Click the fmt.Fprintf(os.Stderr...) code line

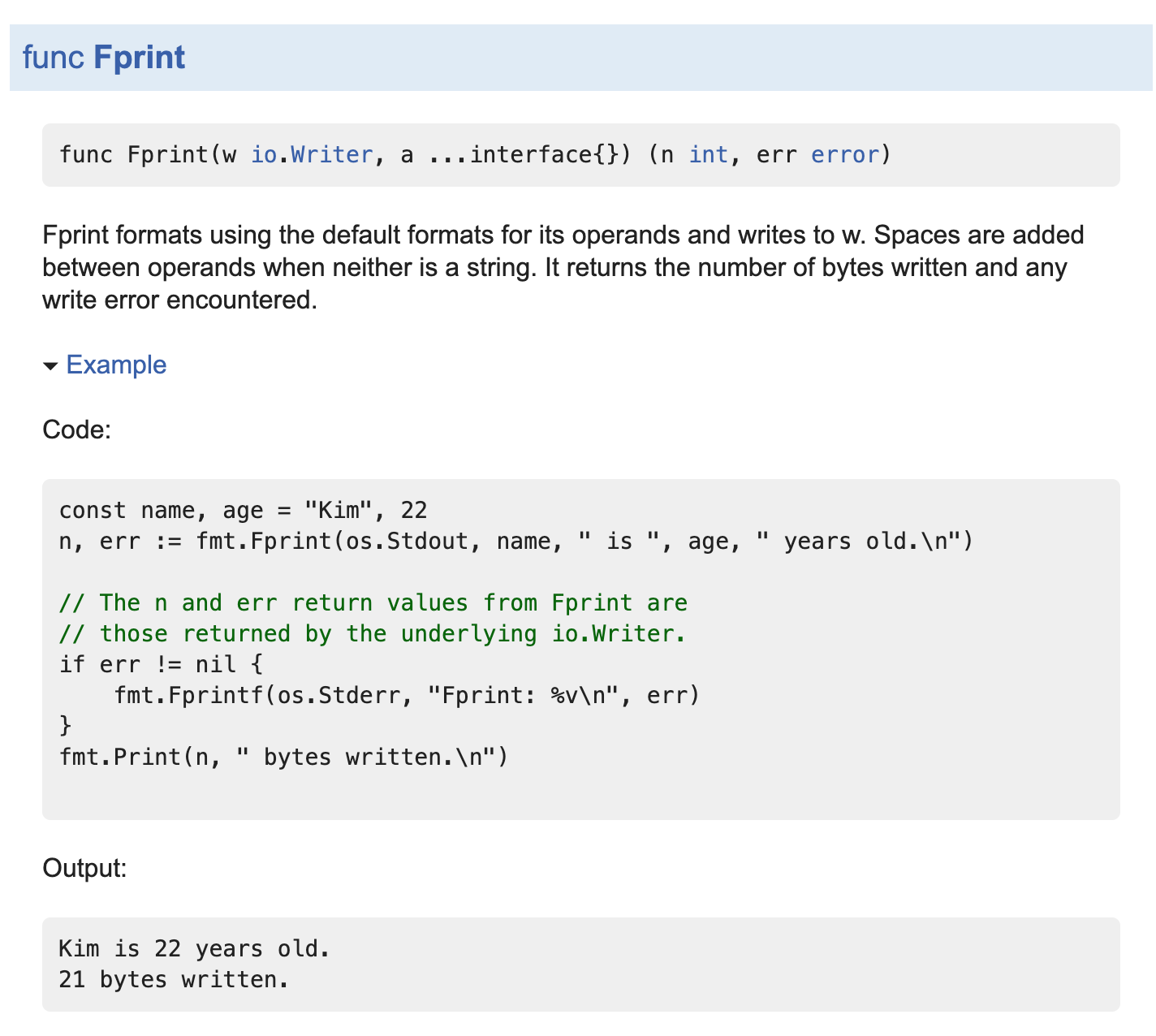pyautogui.click(x=406, y=695)
